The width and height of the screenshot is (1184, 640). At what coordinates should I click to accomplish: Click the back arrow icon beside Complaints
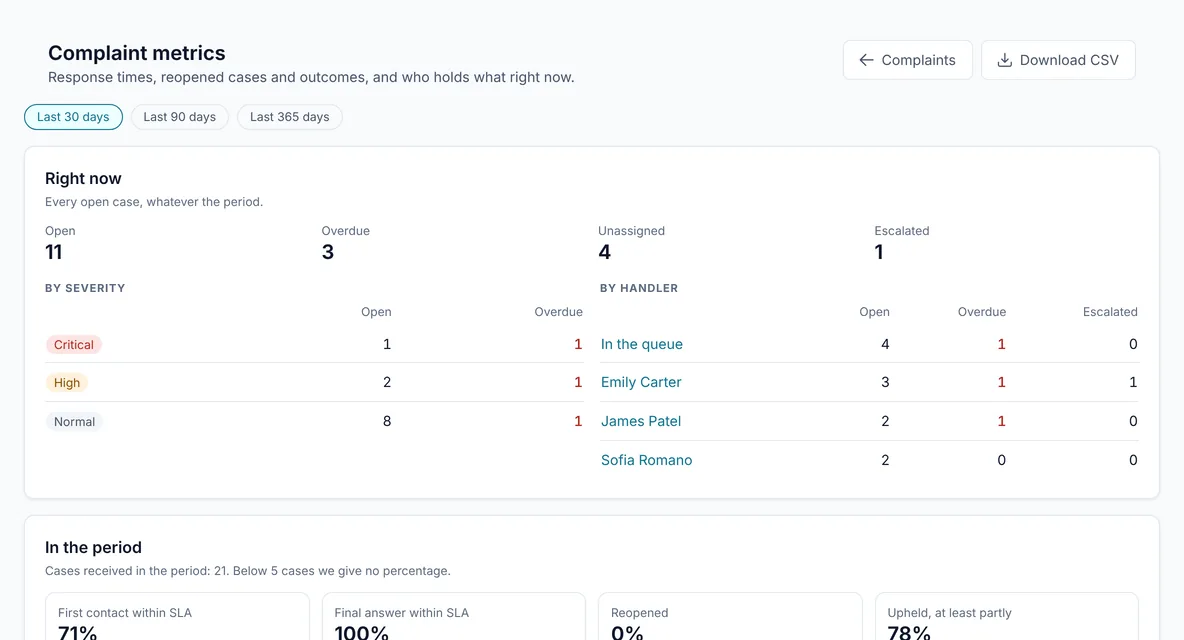[x=866, y=60]
